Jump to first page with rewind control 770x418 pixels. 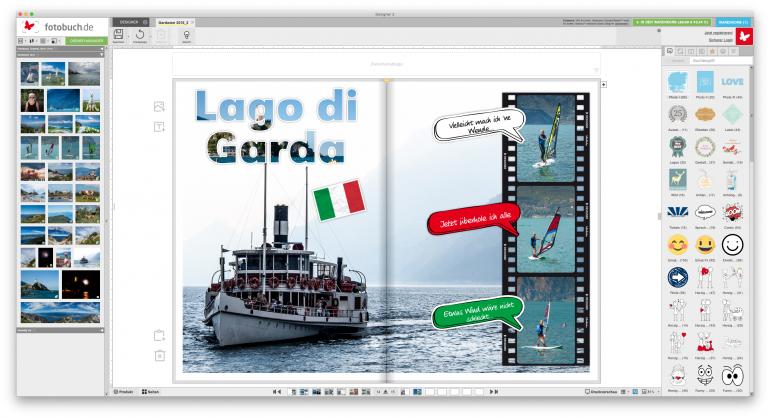tap(276, 391)
